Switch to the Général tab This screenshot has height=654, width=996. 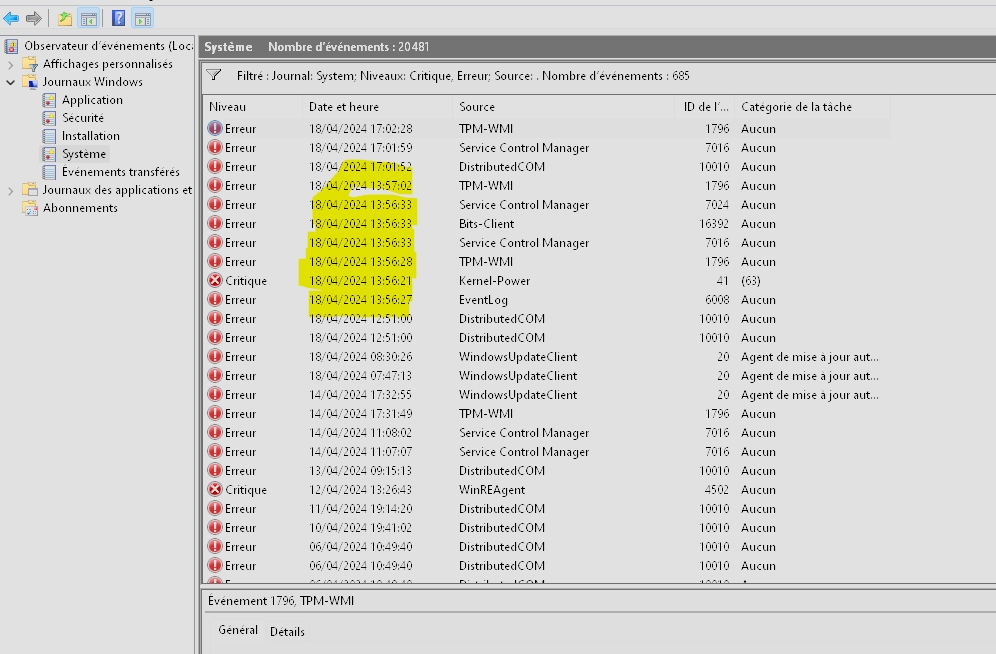(x=238, y=631)
